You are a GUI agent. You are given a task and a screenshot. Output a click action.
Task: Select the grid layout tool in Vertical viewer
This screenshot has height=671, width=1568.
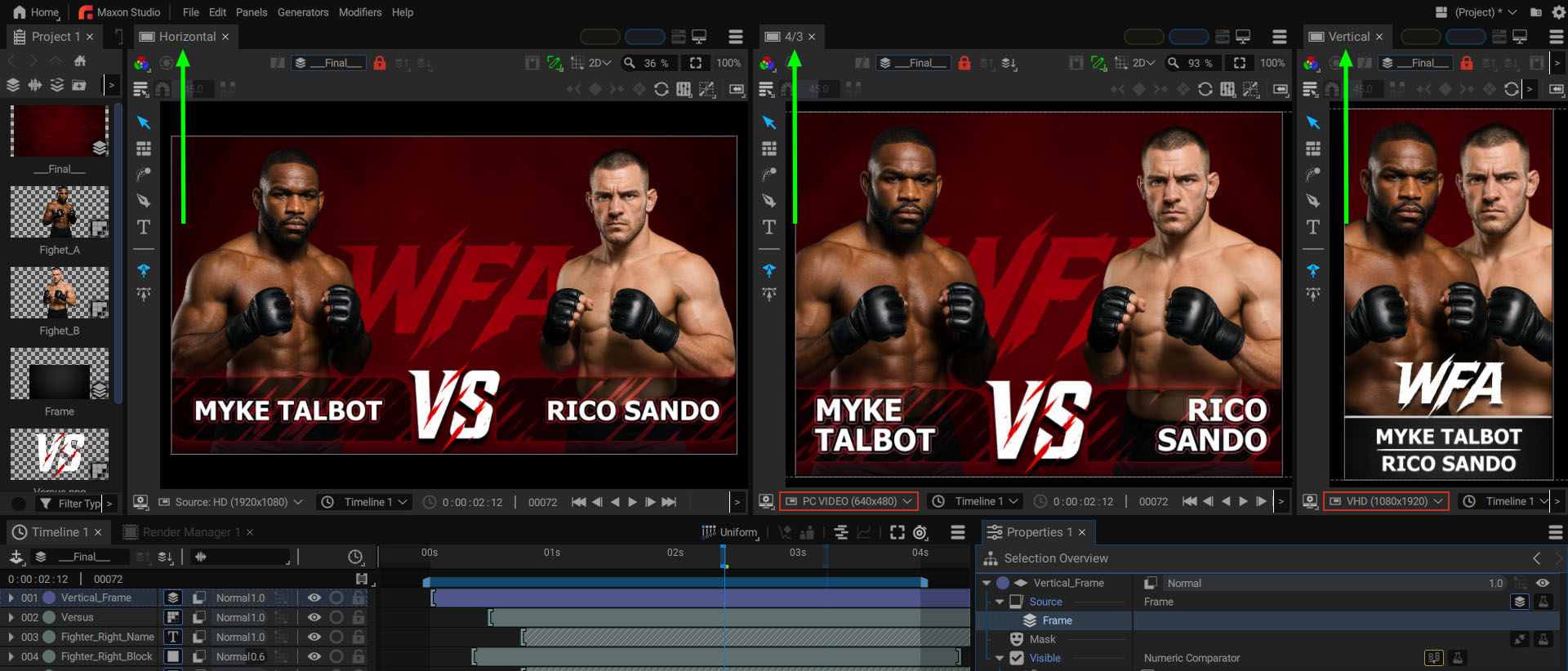[1313, 149]
